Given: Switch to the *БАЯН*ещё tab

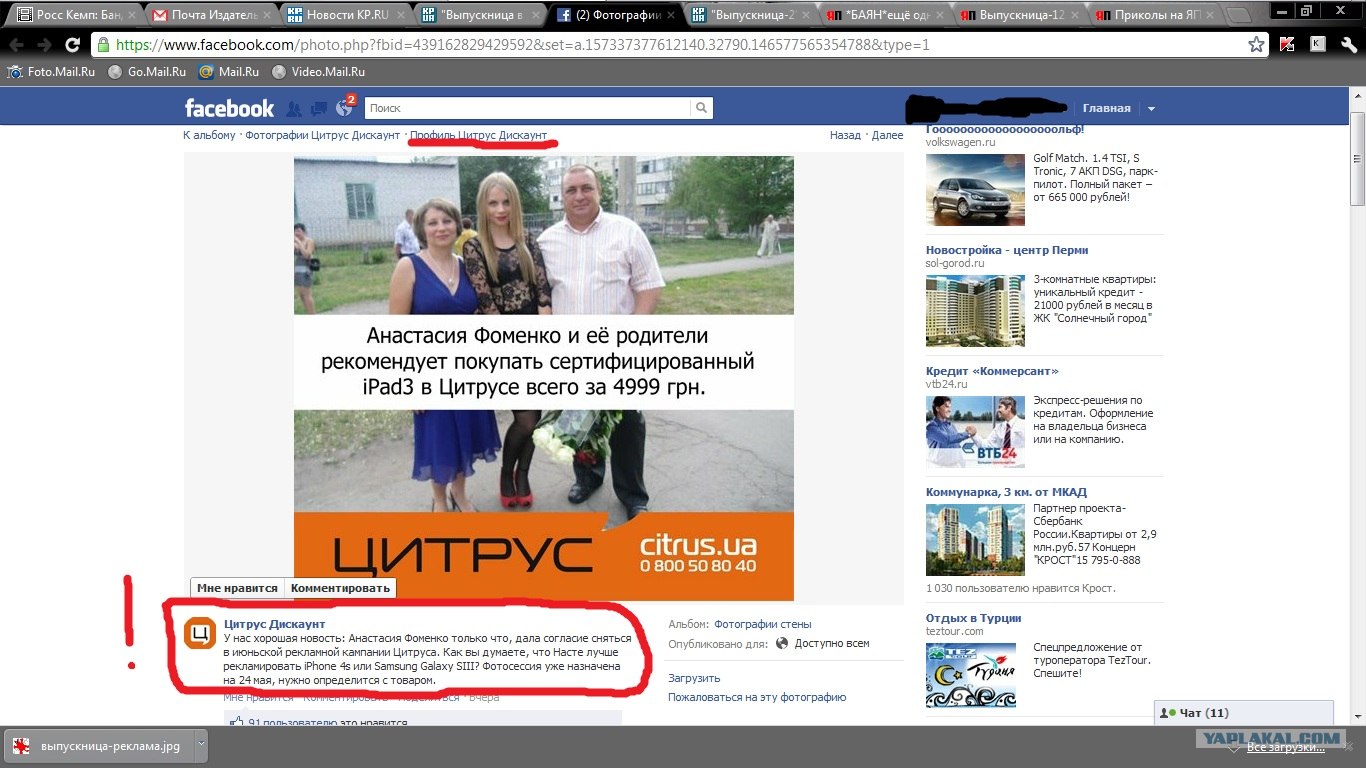Looking at the screenshot, I should click(885, 15).
